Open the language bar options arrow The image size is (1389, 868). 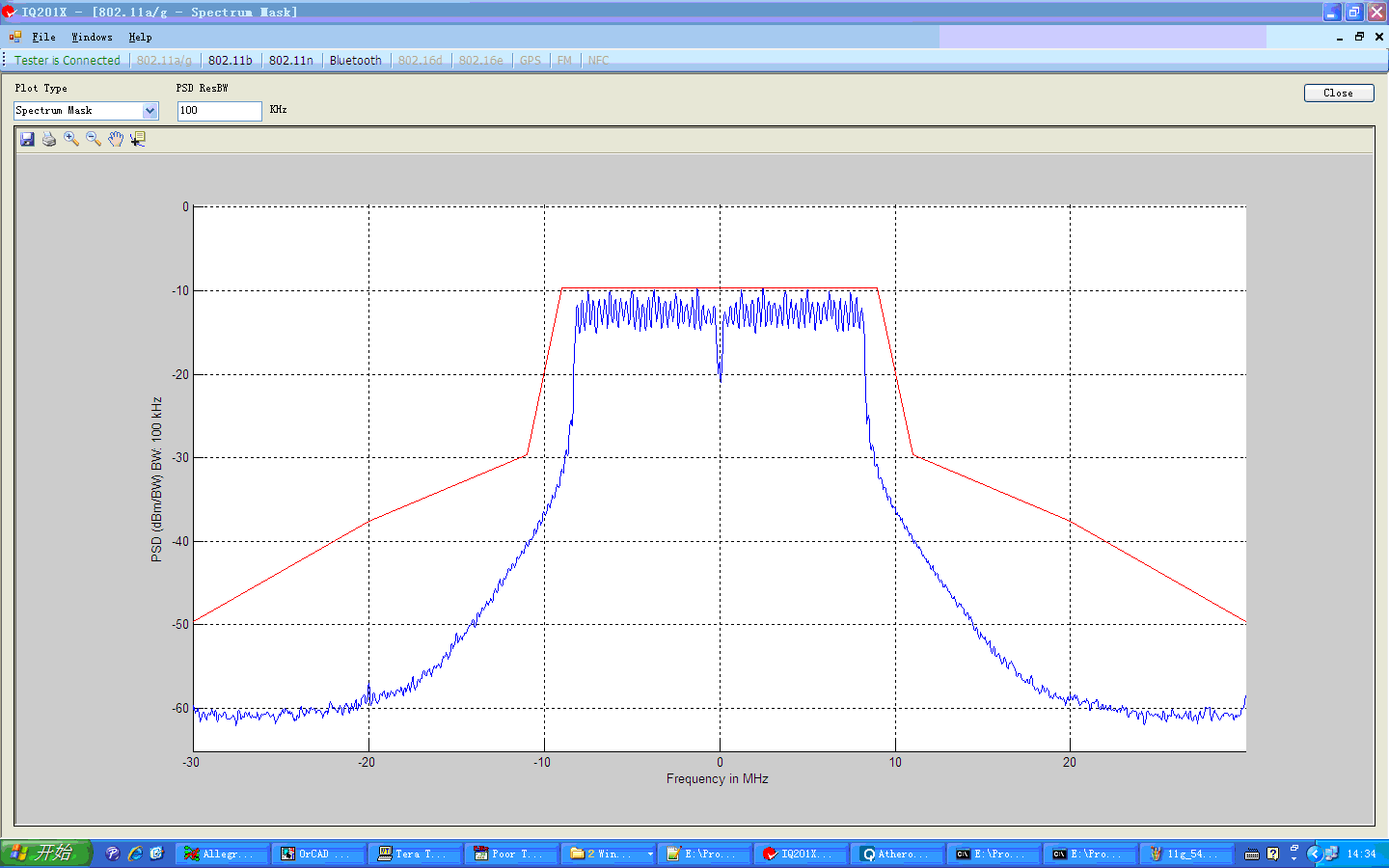pyautogui.click(x=1294, y=857)
